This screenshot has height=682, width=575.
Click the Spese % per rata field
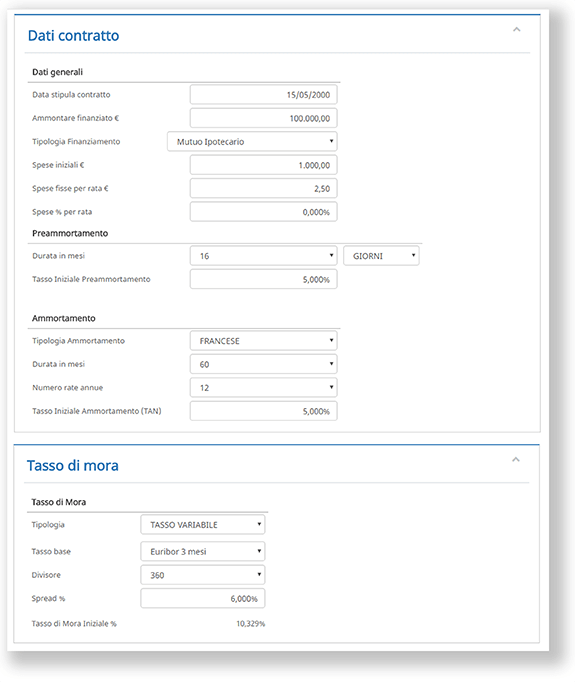pyautogui.click(x=264, y=212)
